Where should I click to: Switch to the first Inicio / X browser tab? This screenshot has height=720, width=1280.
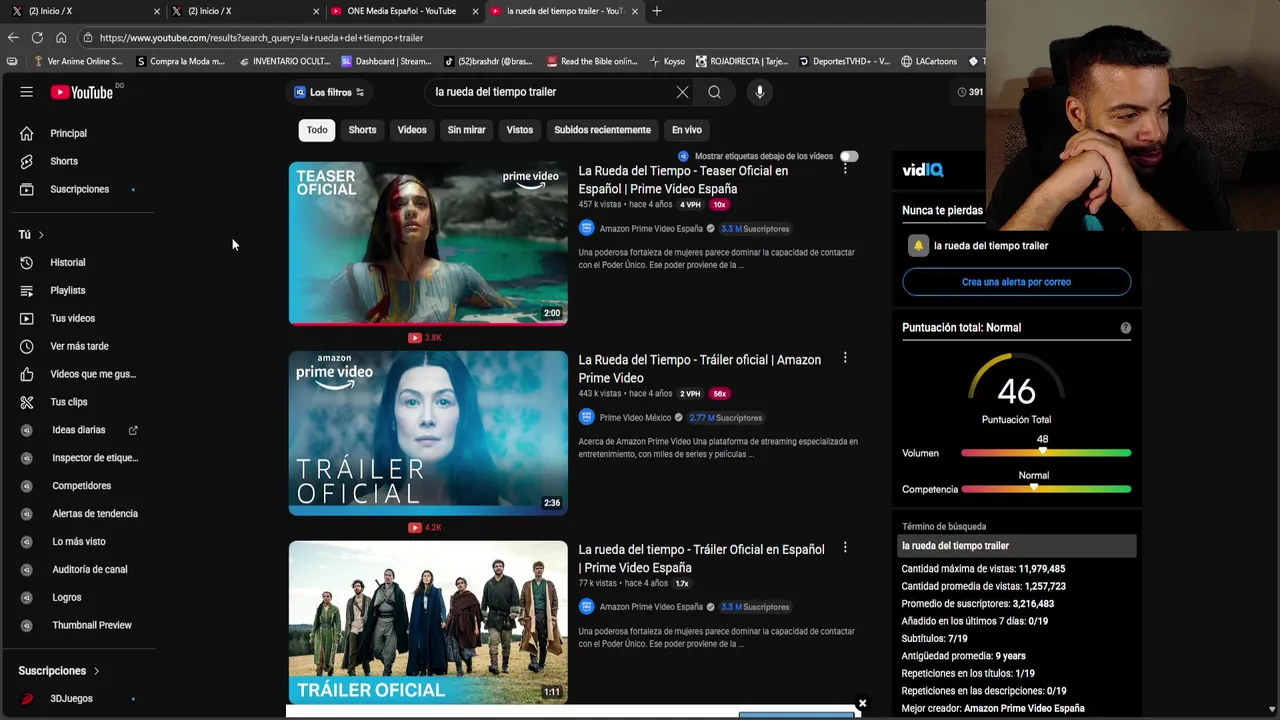84,11
